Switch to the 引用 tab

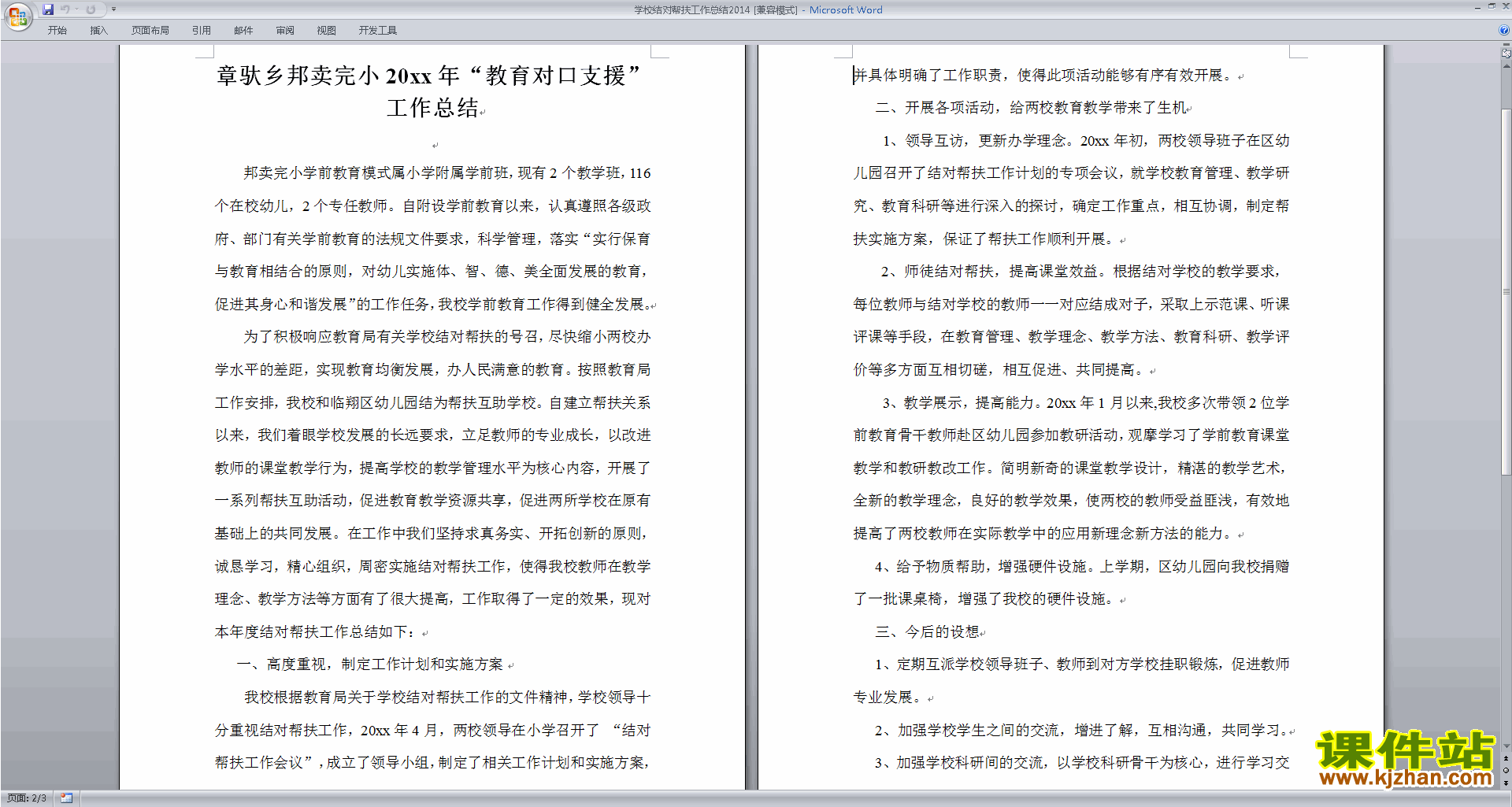pyautogui.click(x=202, y=31)
